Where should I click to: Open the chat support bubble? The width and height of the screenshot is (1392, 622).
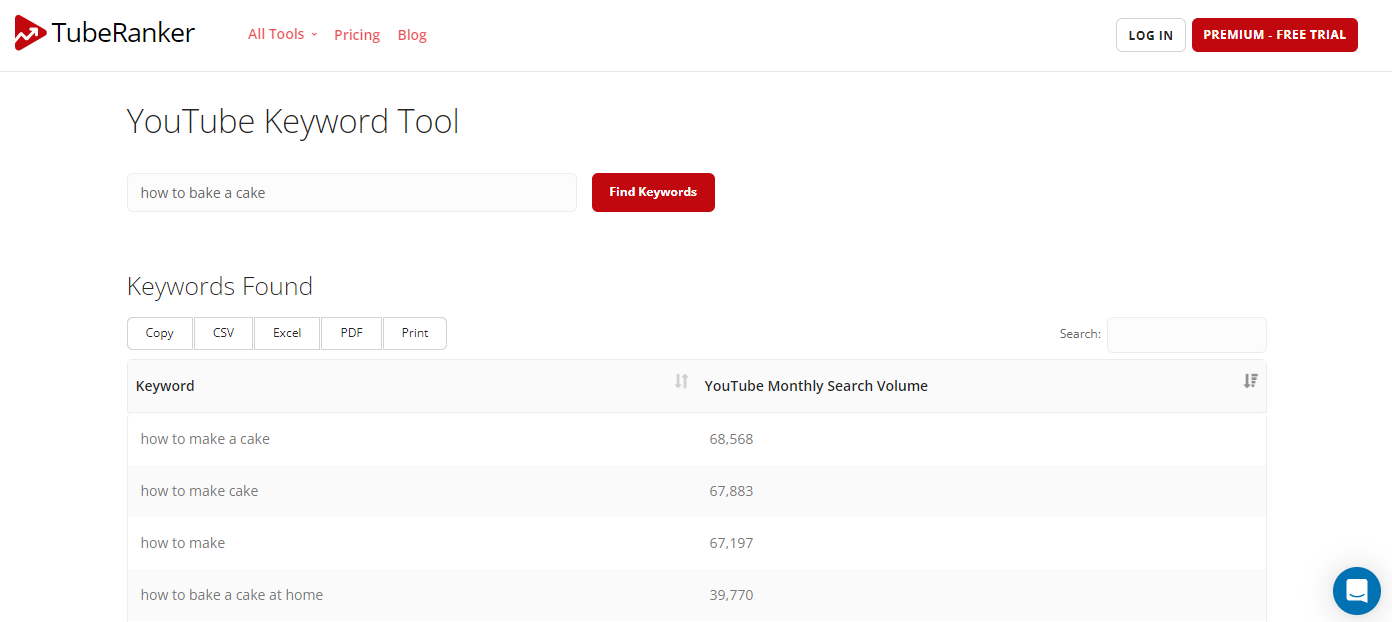(1357, 591)
